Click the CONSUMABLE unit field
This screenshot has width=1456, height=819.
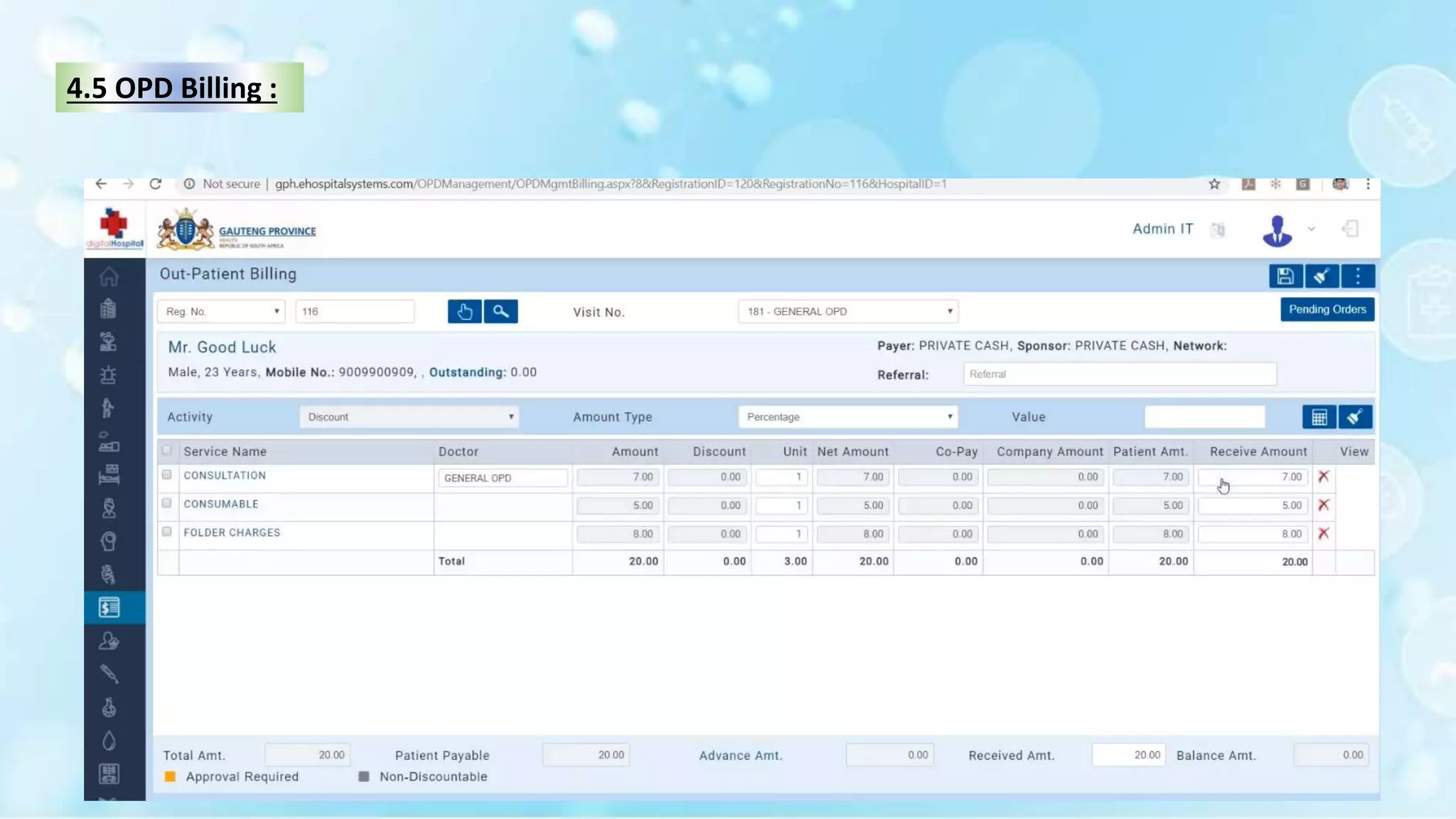[781, 505]
